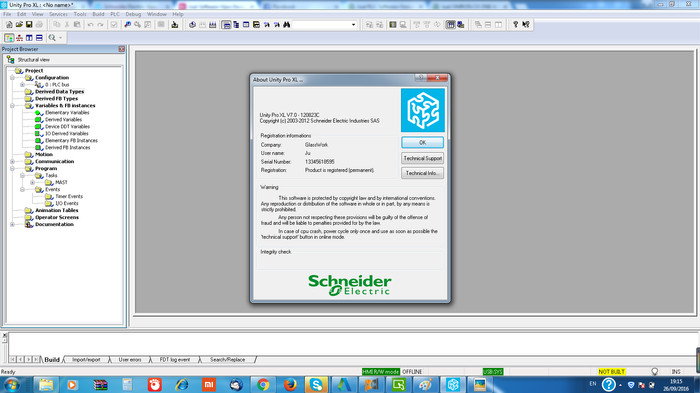Select Derived Data Types in project tree
This screenshot has width=700, height=393.
59,92
